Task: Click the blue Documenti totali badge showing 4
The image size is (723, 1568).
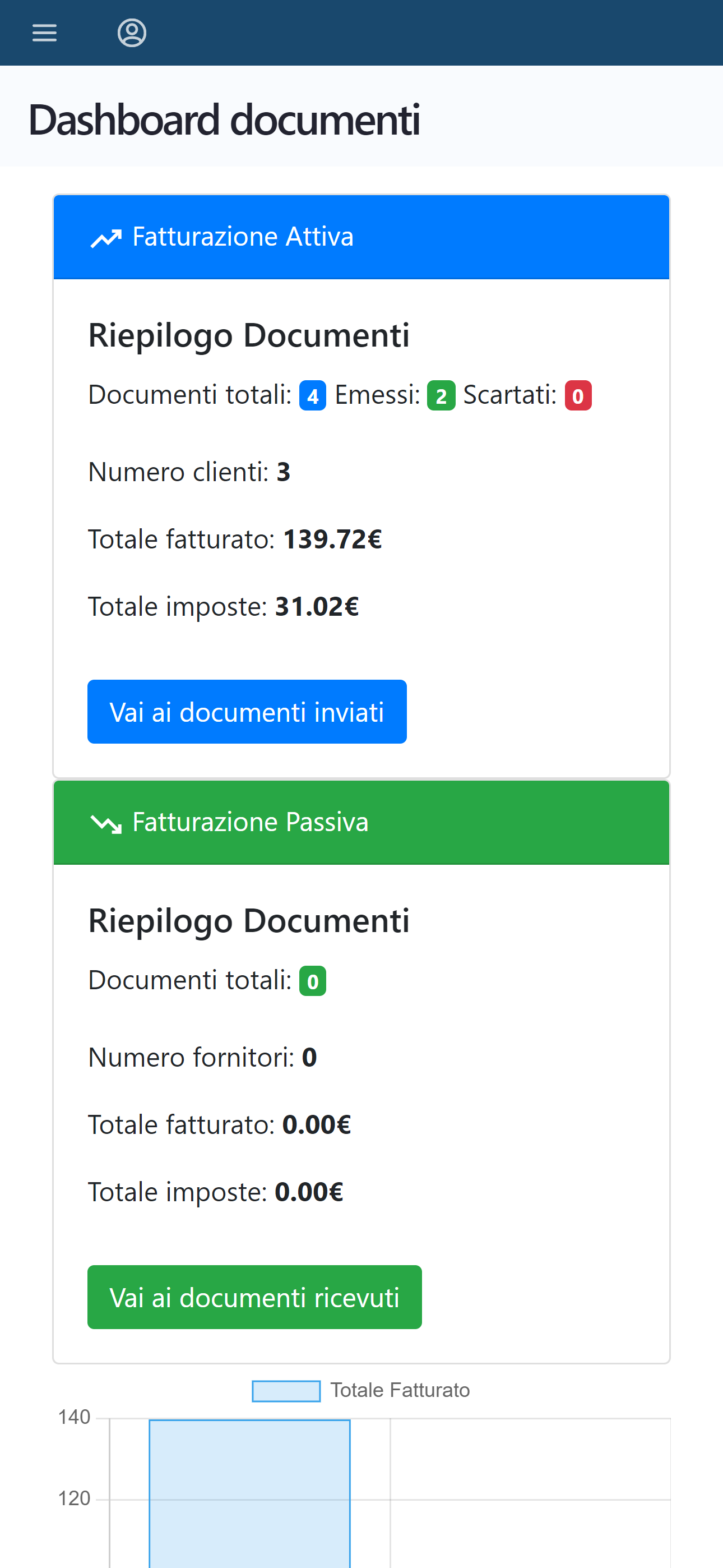Action: (x=312, y=396)
